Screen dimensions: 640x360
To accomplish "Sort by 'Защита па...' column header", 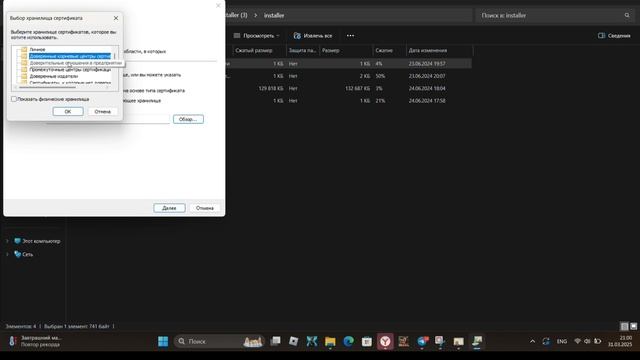I will click(302, 51).
